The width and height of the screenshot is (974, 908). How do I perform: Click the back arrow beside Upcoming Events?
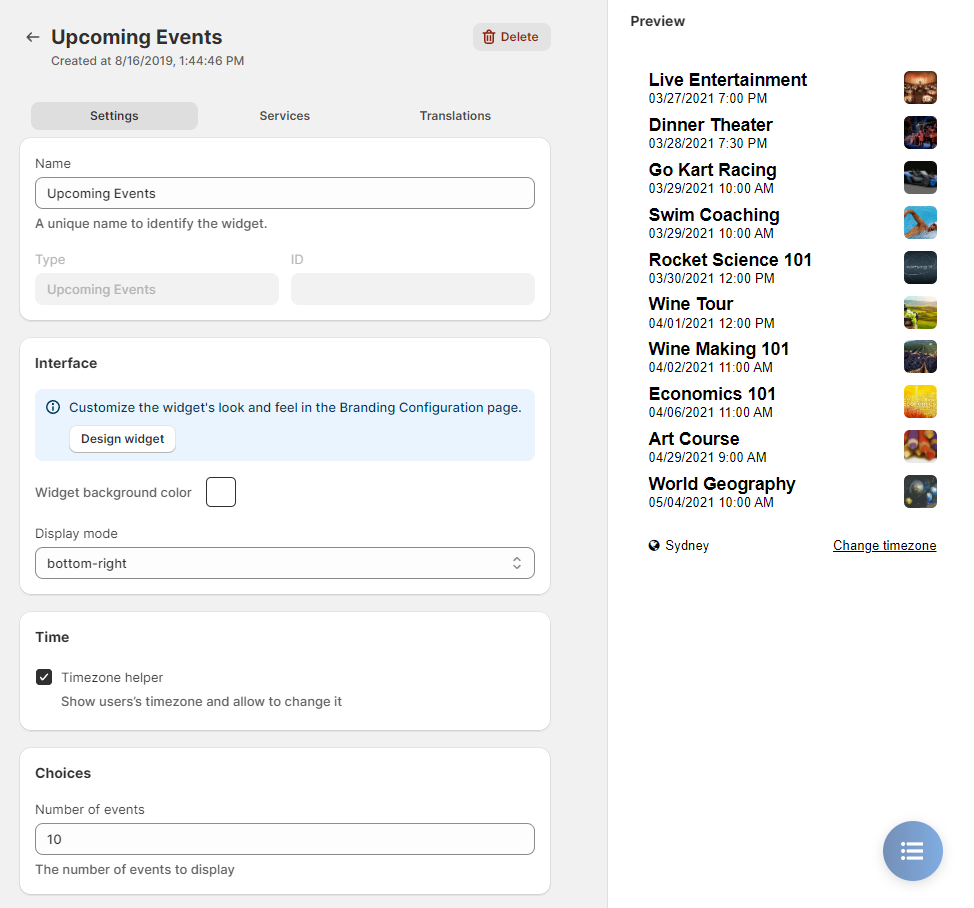[x=33, y=37]
